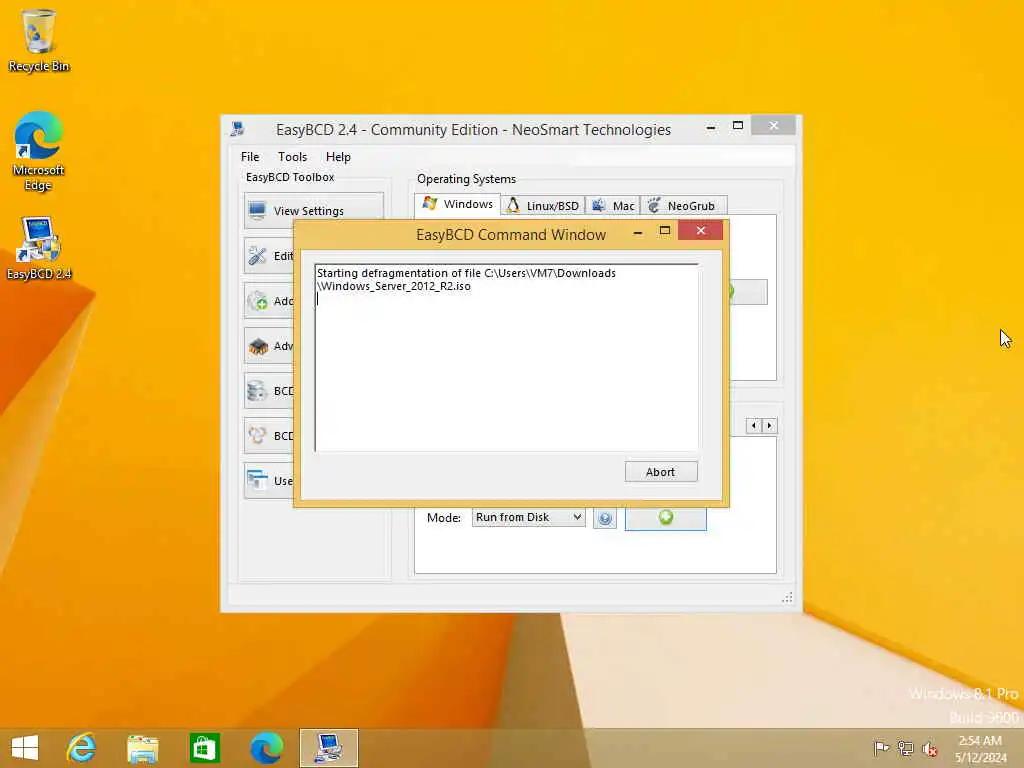Click inside the command output text box
Viewport: 1024px width, 768px height.
pos(507,358)
